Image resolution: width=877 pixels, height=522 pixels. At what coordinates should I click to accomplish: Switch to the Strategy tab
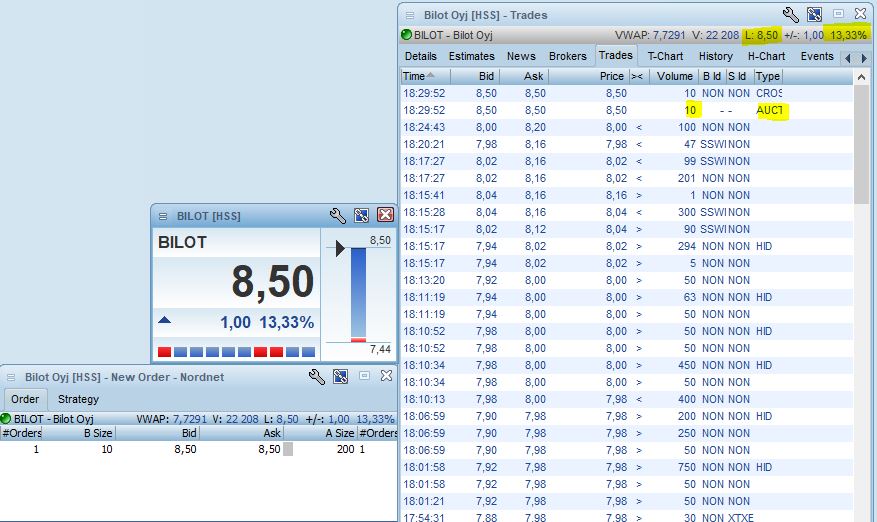pyautogui.click(x=78, y=399)
